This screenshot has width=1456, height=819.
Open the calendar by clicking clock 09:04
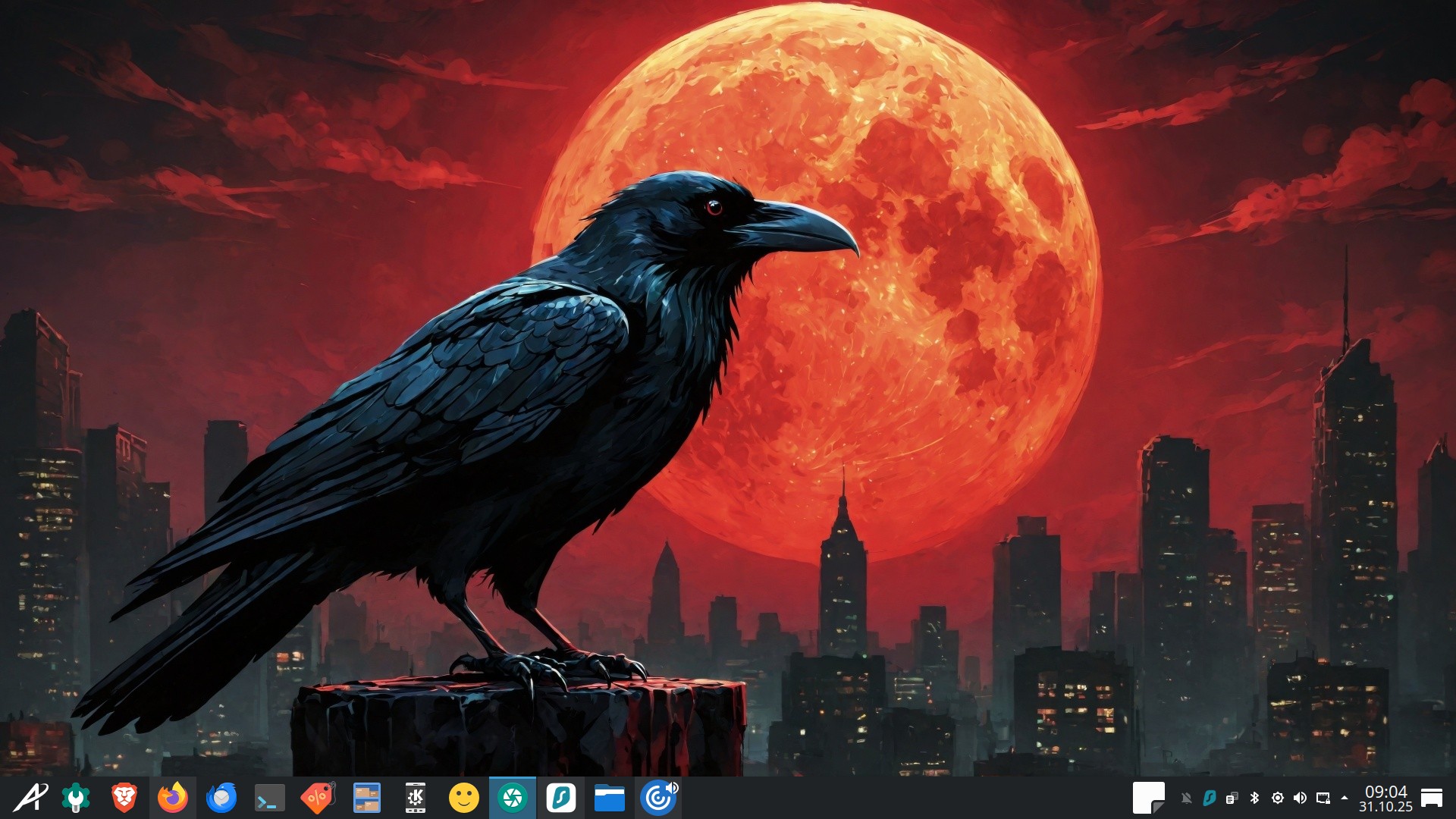pyautogui.click(x=1385, y=798)
